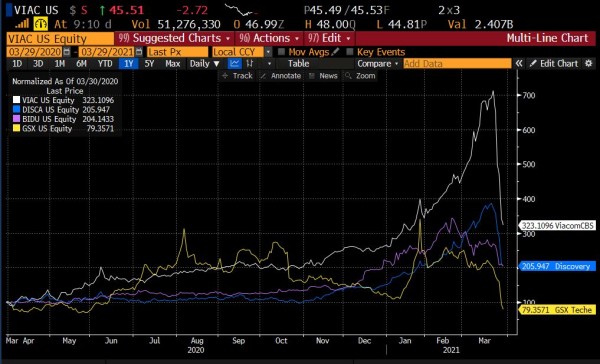The height and width of the screenshot is (364, 600).
Task: Open chart type options dropdown arrow
Action: point(269,64)
